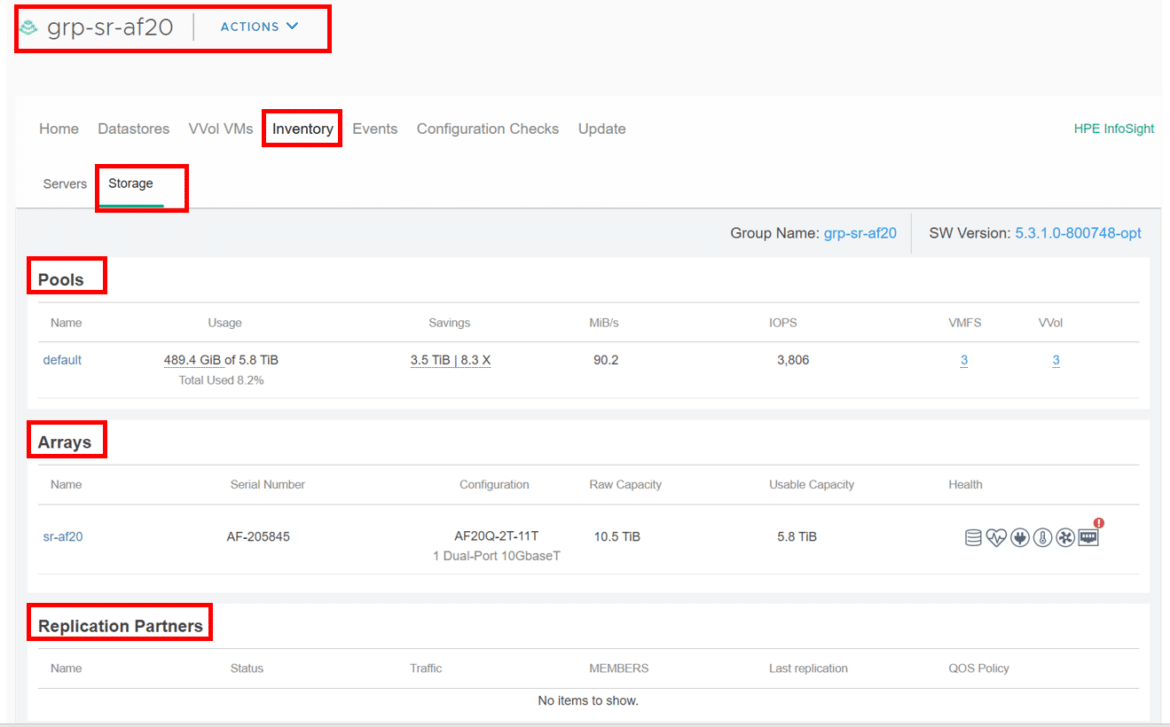This screenshot has height=727, width=1170.
Task: Click the Last replication column header
Action: [808, 668]
